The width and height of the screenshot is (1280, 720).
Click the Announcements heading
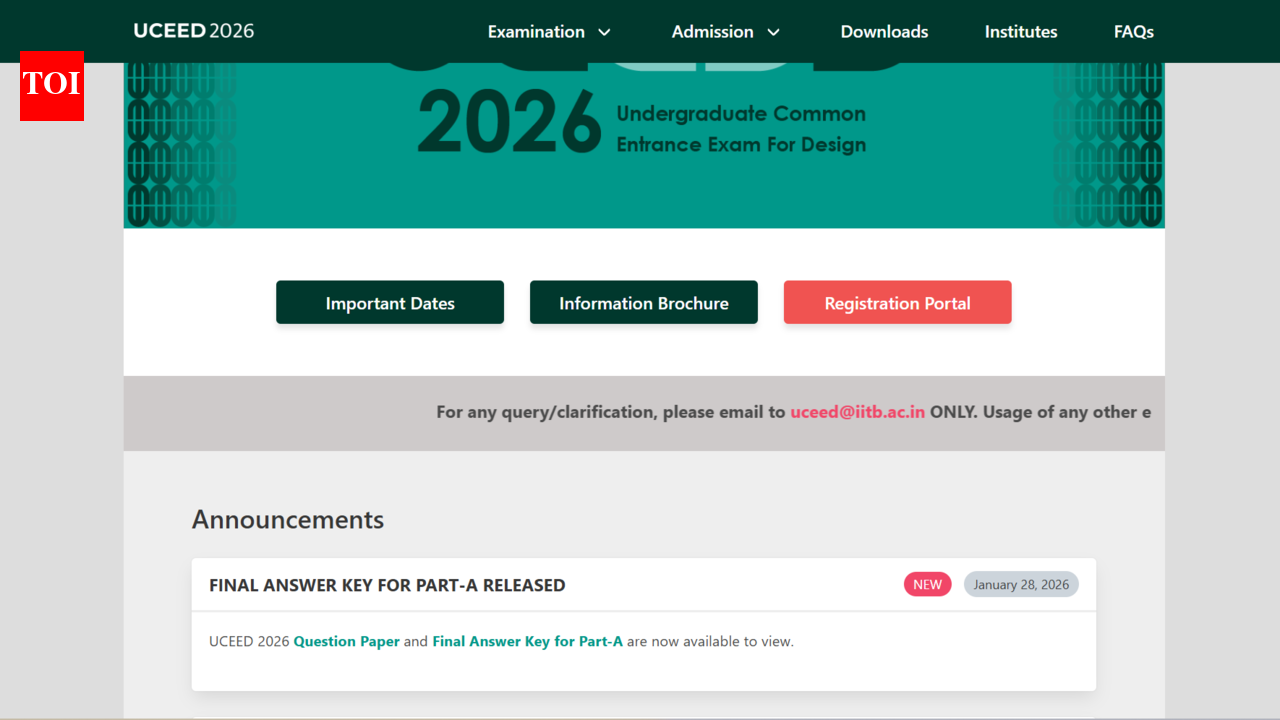tap(287, 519)
